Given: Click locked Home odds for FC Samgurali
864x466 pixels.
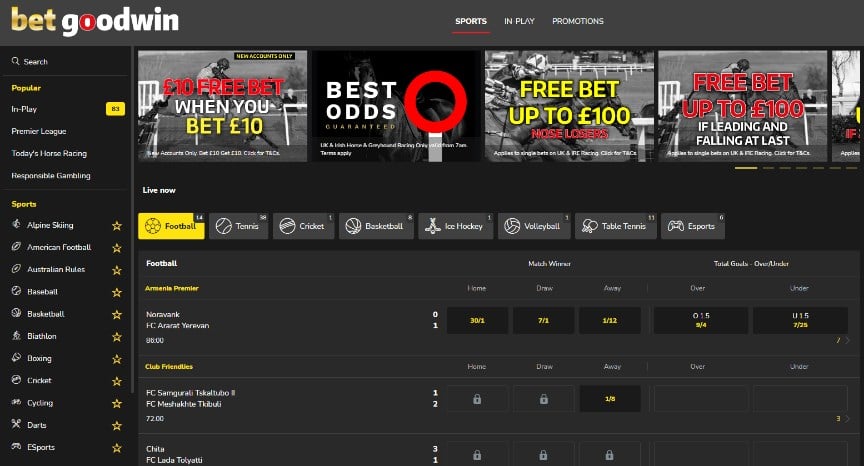Looking at the screenshot, I should click(x=477, y=399).
